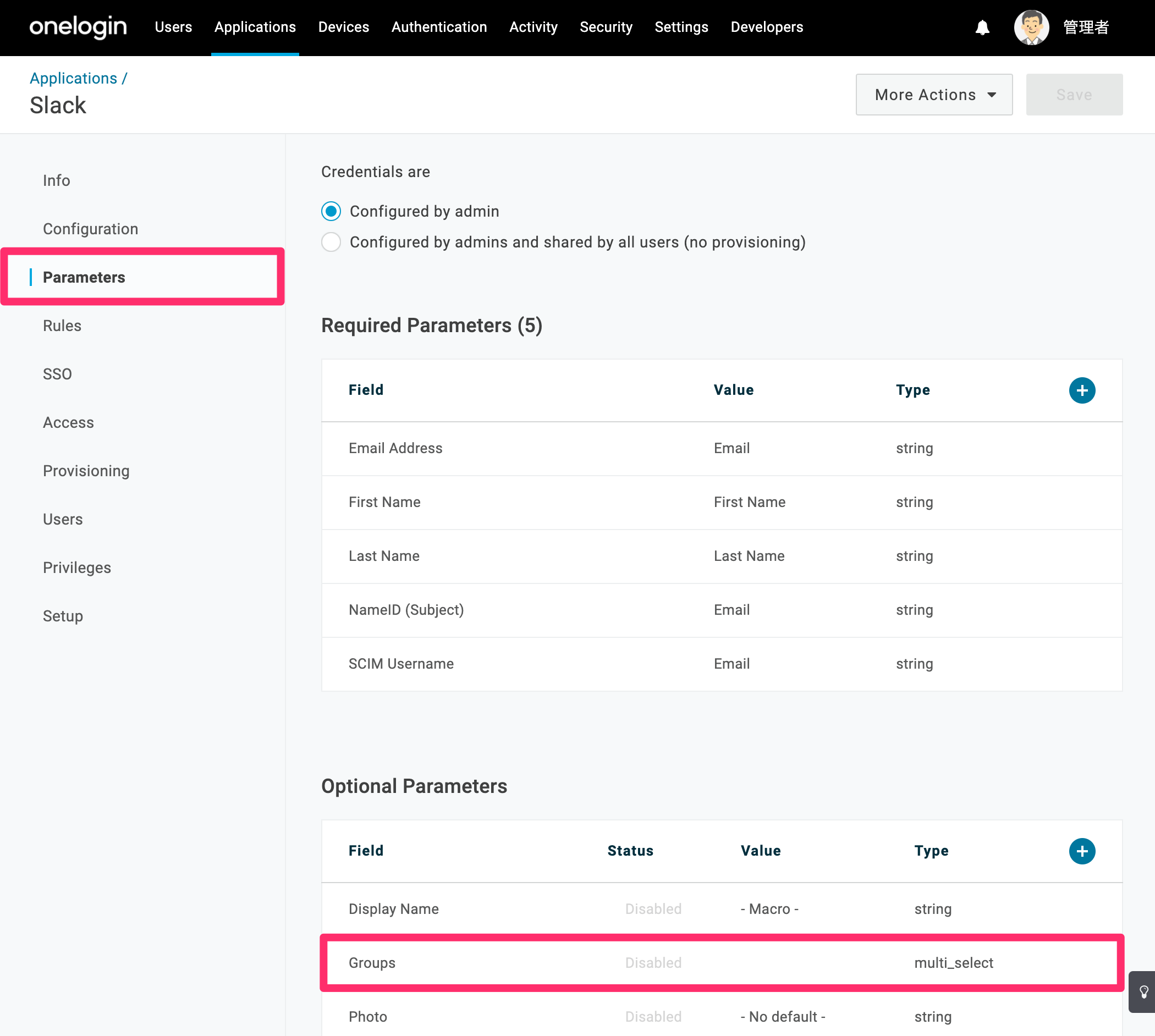
Task: Switch to the Users sidebar tab
Action: 63,519
